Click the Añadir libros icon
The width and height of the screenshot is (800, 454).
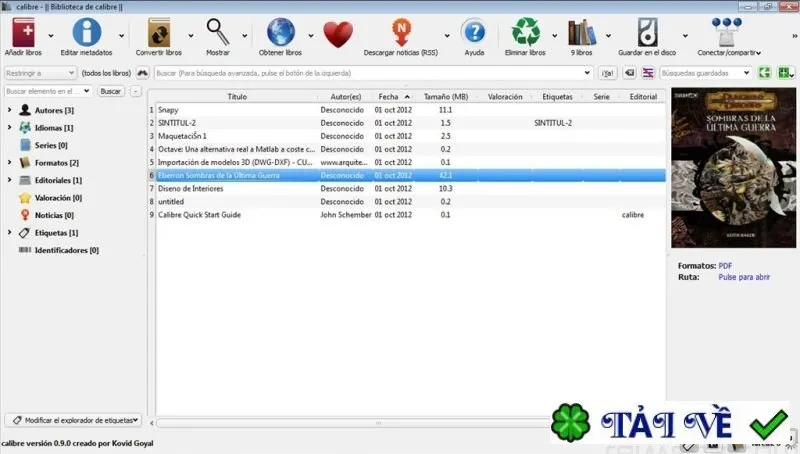coord(23,33)
